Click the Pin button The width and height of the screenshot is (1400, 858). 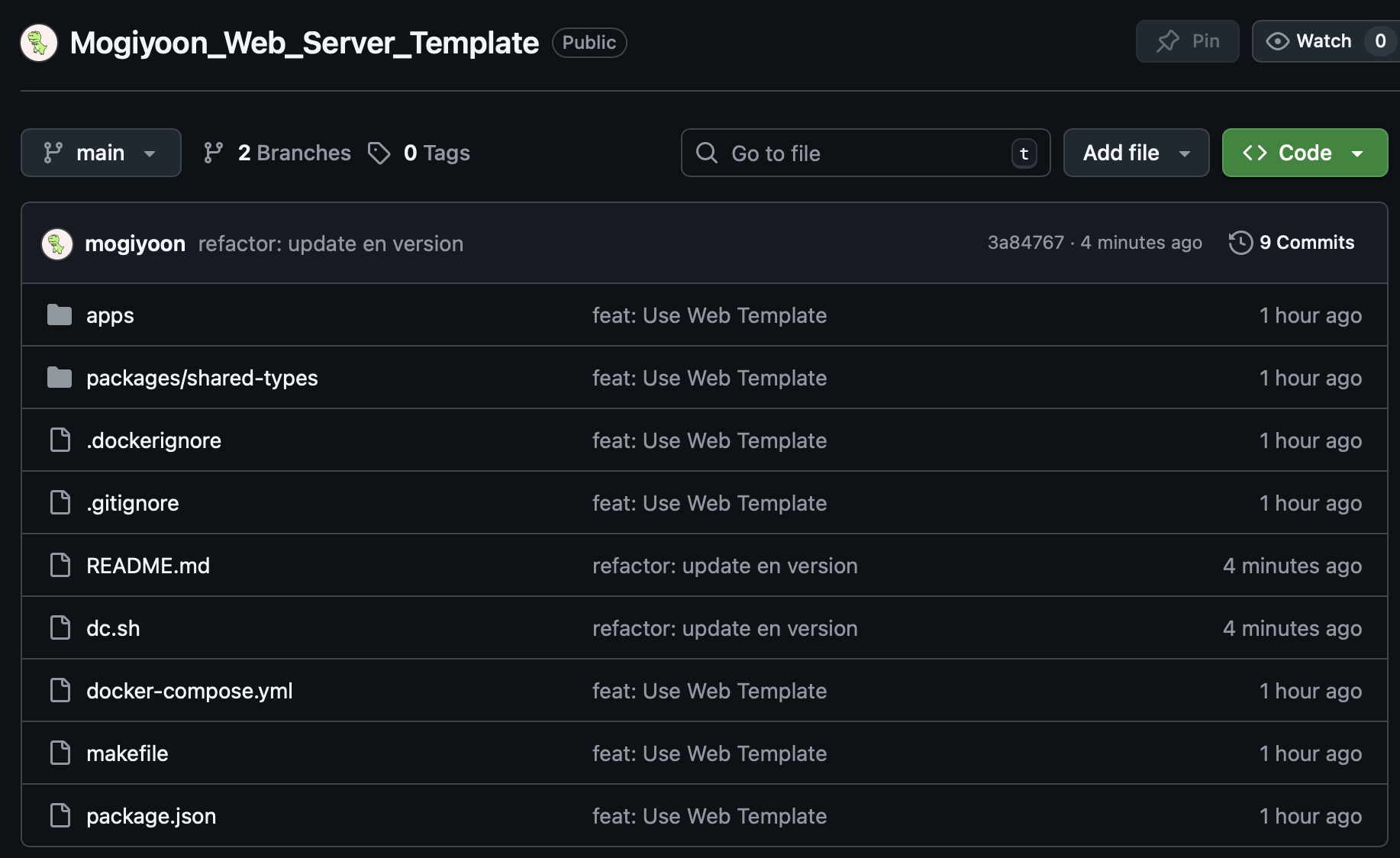point(1187,41)
